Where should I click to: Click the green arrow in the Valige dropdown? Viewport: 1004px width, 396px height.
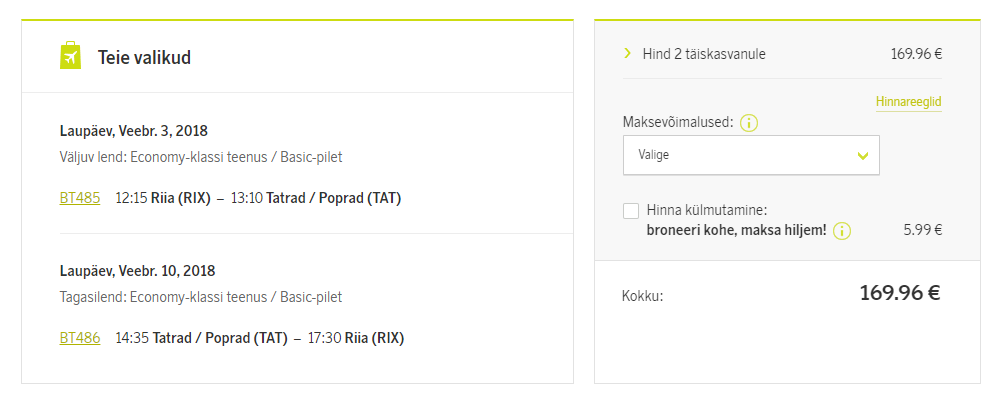tap(862, 156)
